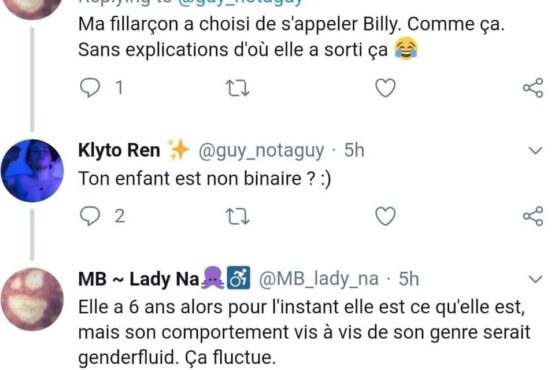Open MB ~ Lady Na display name

pyautogui.click(x=138, y=279)
